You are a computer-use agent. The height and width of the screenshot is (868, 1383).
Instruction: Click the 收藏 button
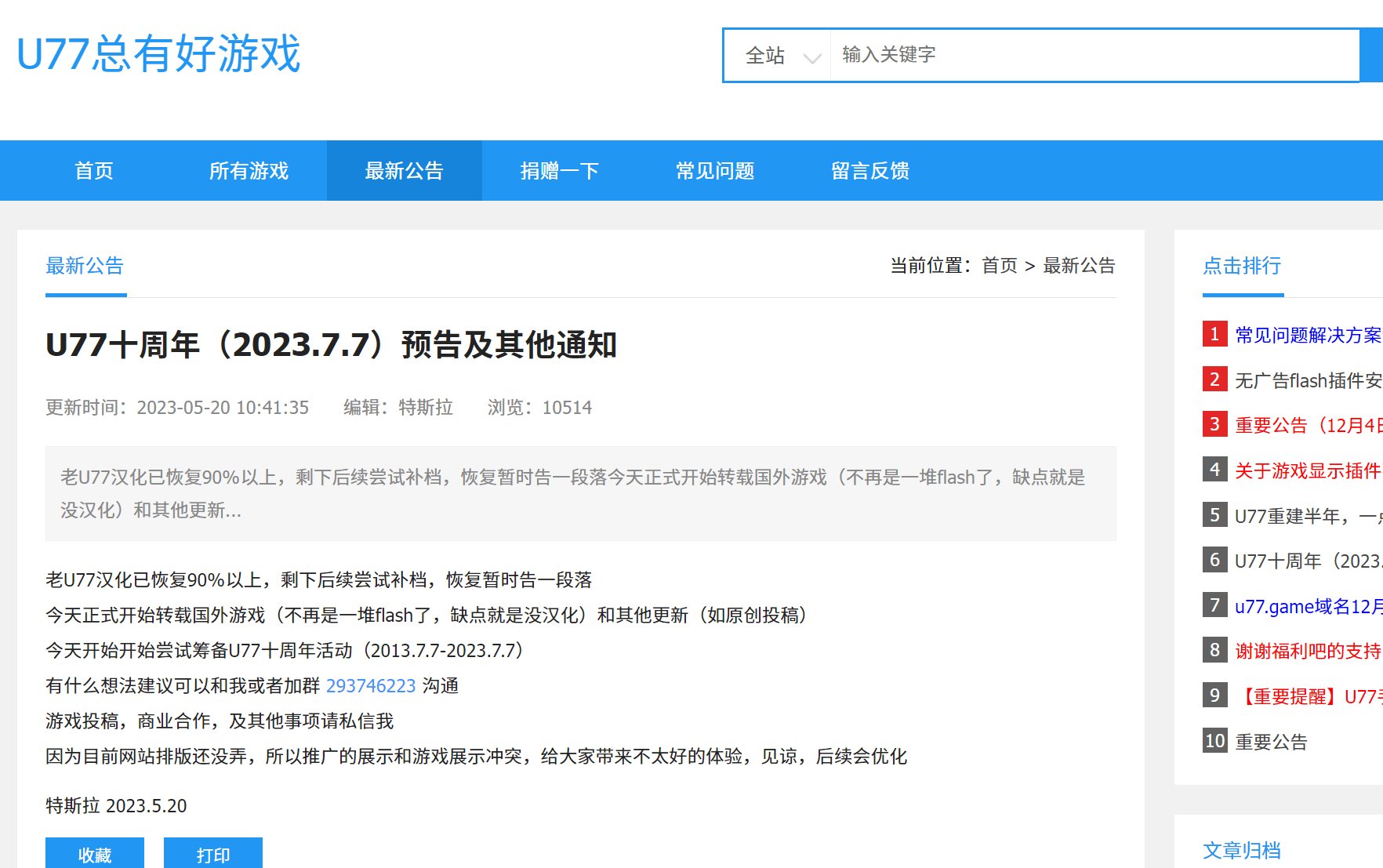[95, 854]
